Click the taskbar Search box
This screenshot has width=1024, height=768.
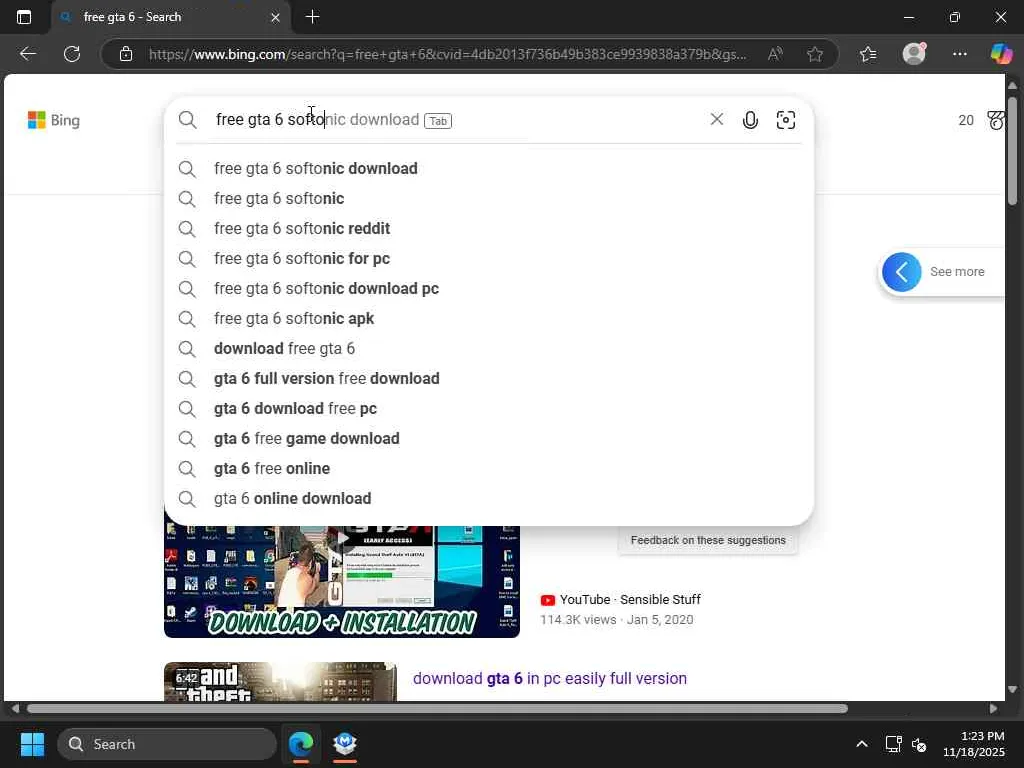point(167,744)
